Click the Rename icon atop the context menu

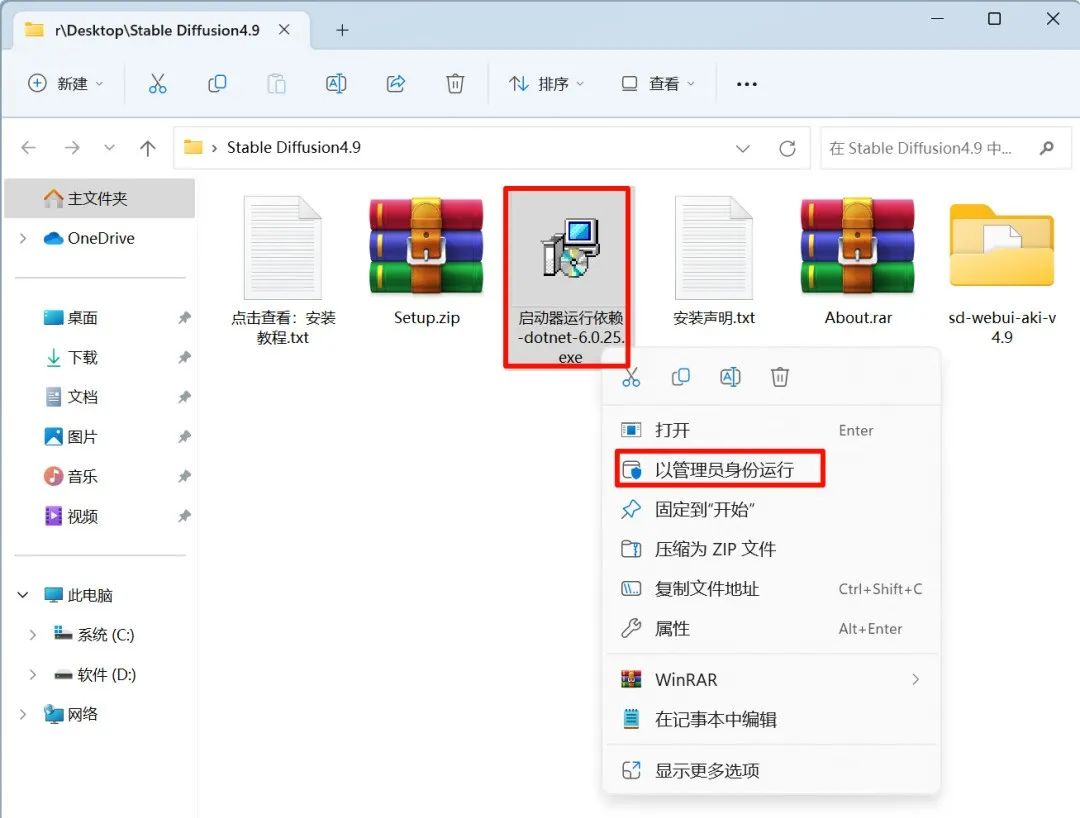[730, 377]
